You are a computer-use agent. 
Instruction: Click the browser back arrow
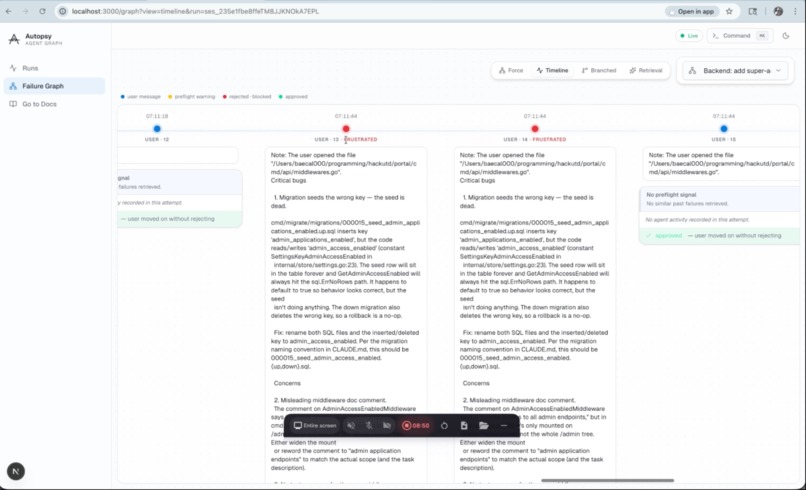tap(9, 11)
